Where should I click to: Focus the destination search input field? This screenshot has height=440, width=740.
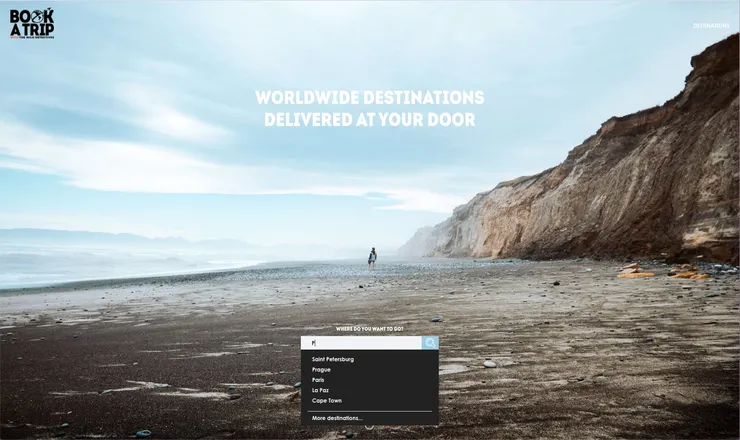pos(362,343)
